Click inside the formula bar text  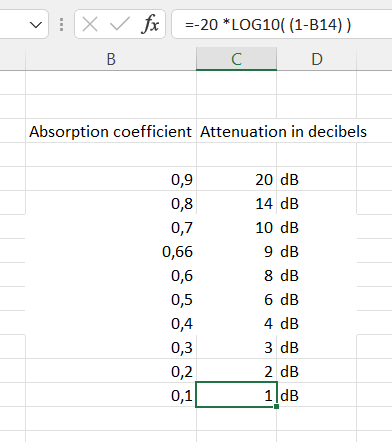click(x=282, y=24)
